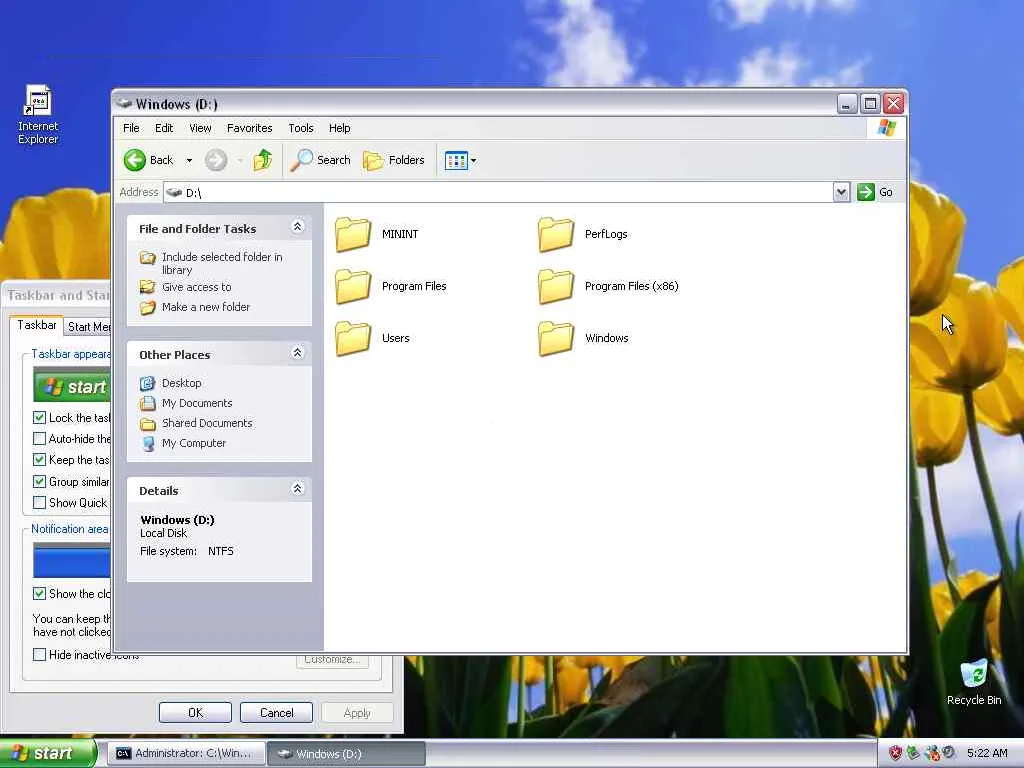1024x768 pixels.
Task: Switch to Administrator command prompt taskbar button
Action: (186, 754)
